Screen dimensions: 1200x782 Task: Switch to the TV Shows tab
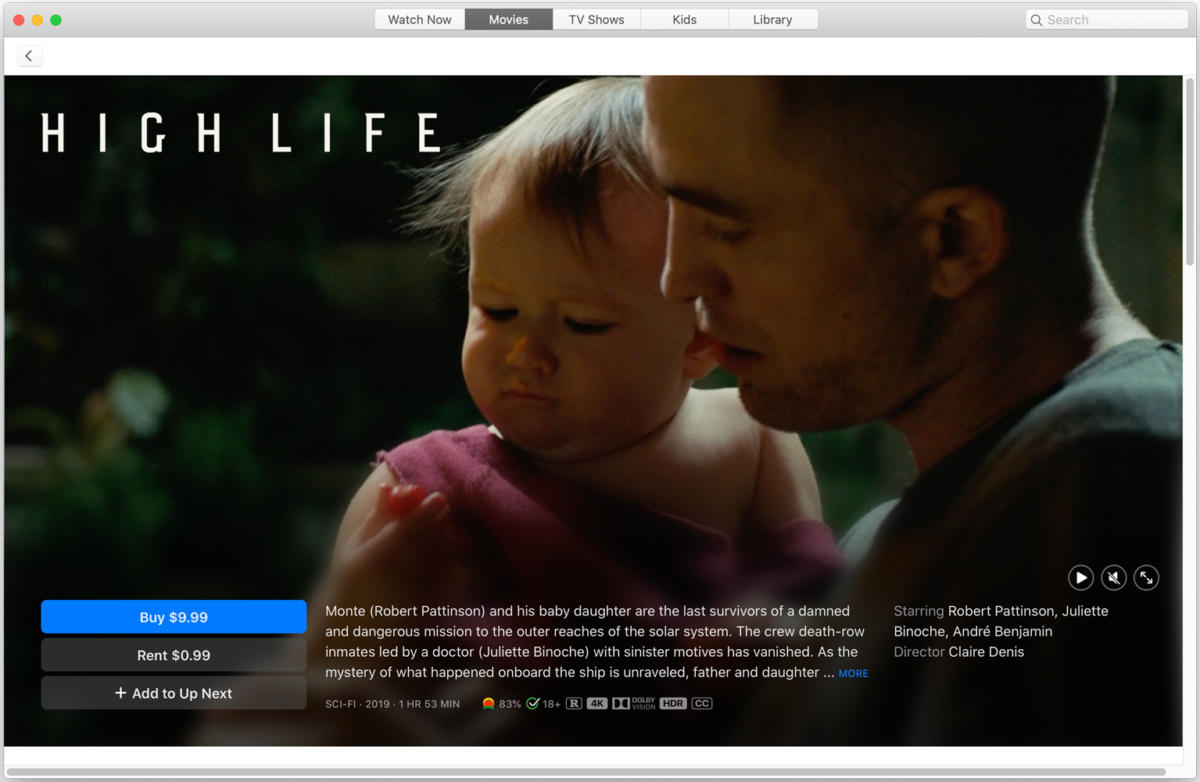point(596,18)
